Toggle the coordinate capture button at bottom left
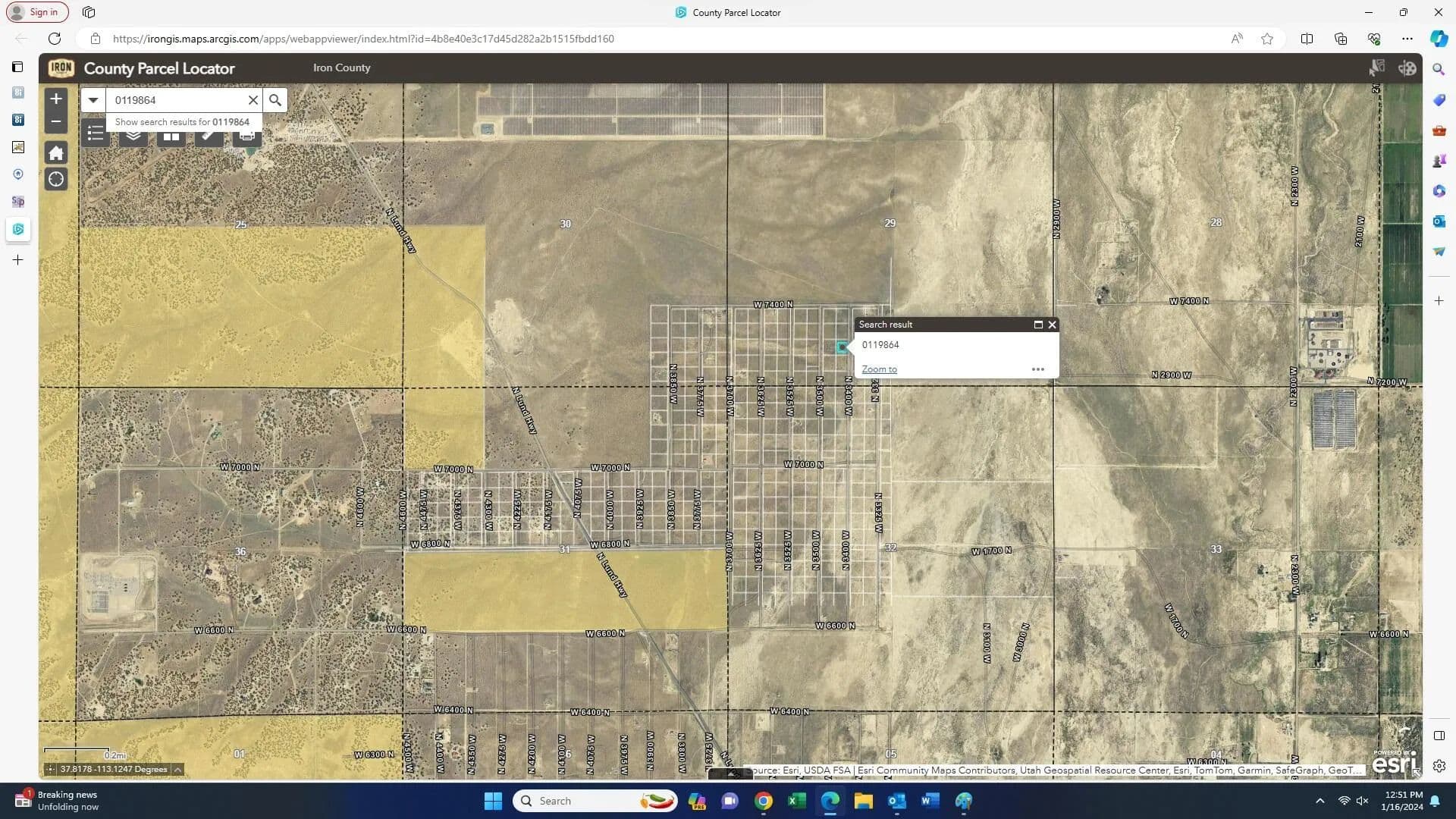1456x819 pixels. pos(51,769)
